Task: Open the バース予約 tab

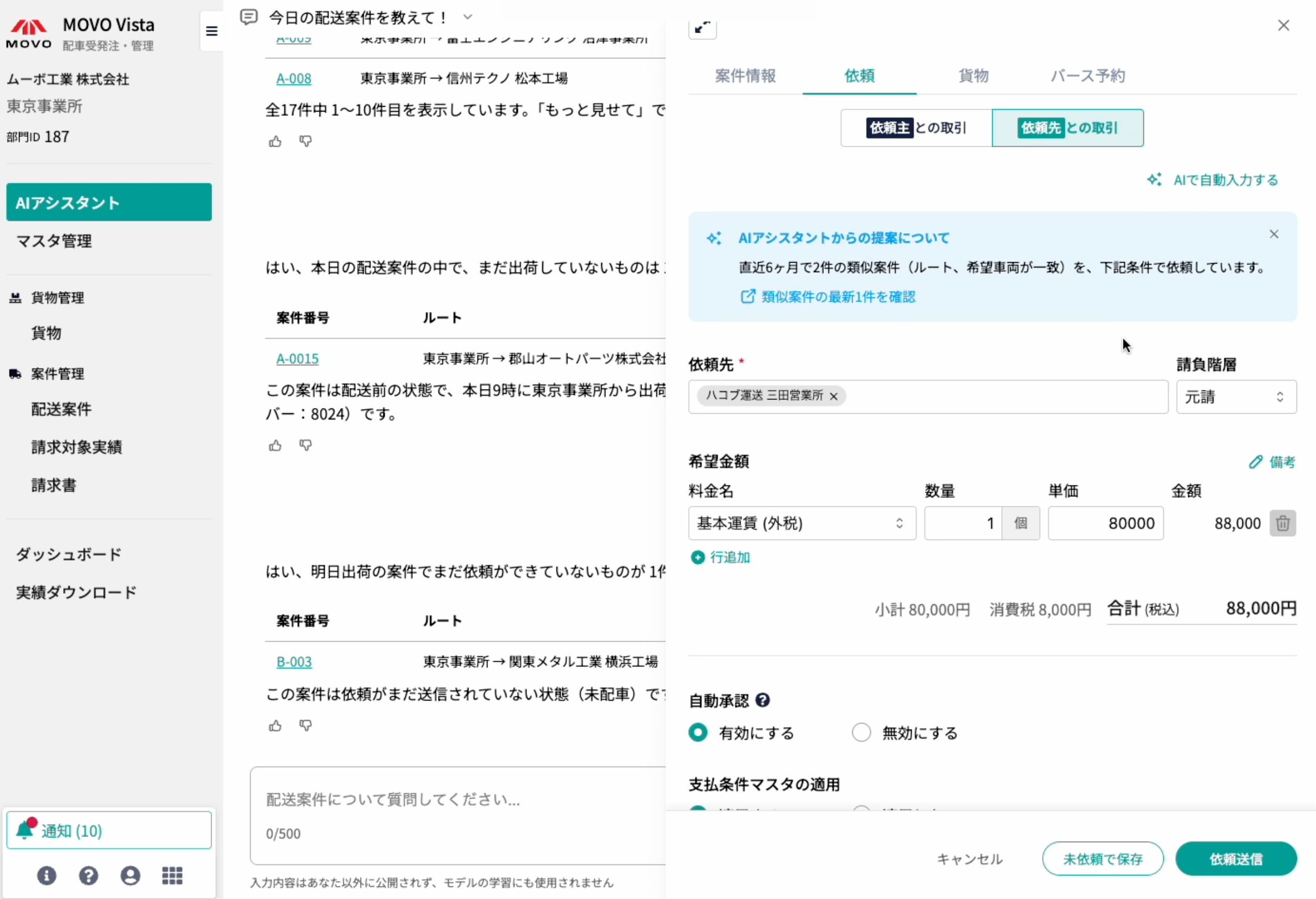Action: tap(1087, 76)
